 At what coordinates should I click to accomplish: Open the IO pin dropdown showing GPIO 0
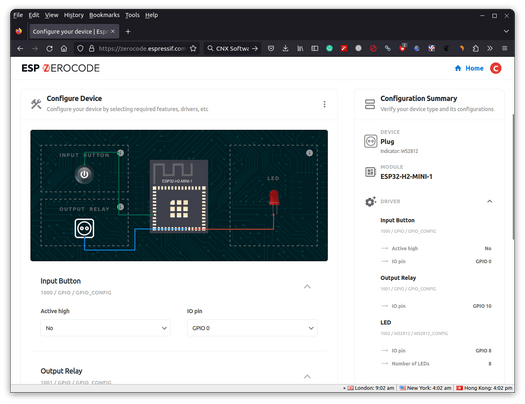pyautogui.click(x=252, y=328)
